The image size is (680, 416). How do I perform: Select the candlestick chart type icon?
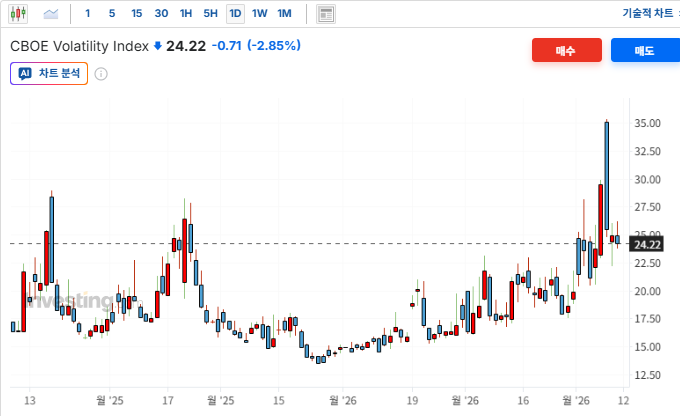tap(18, 14)
